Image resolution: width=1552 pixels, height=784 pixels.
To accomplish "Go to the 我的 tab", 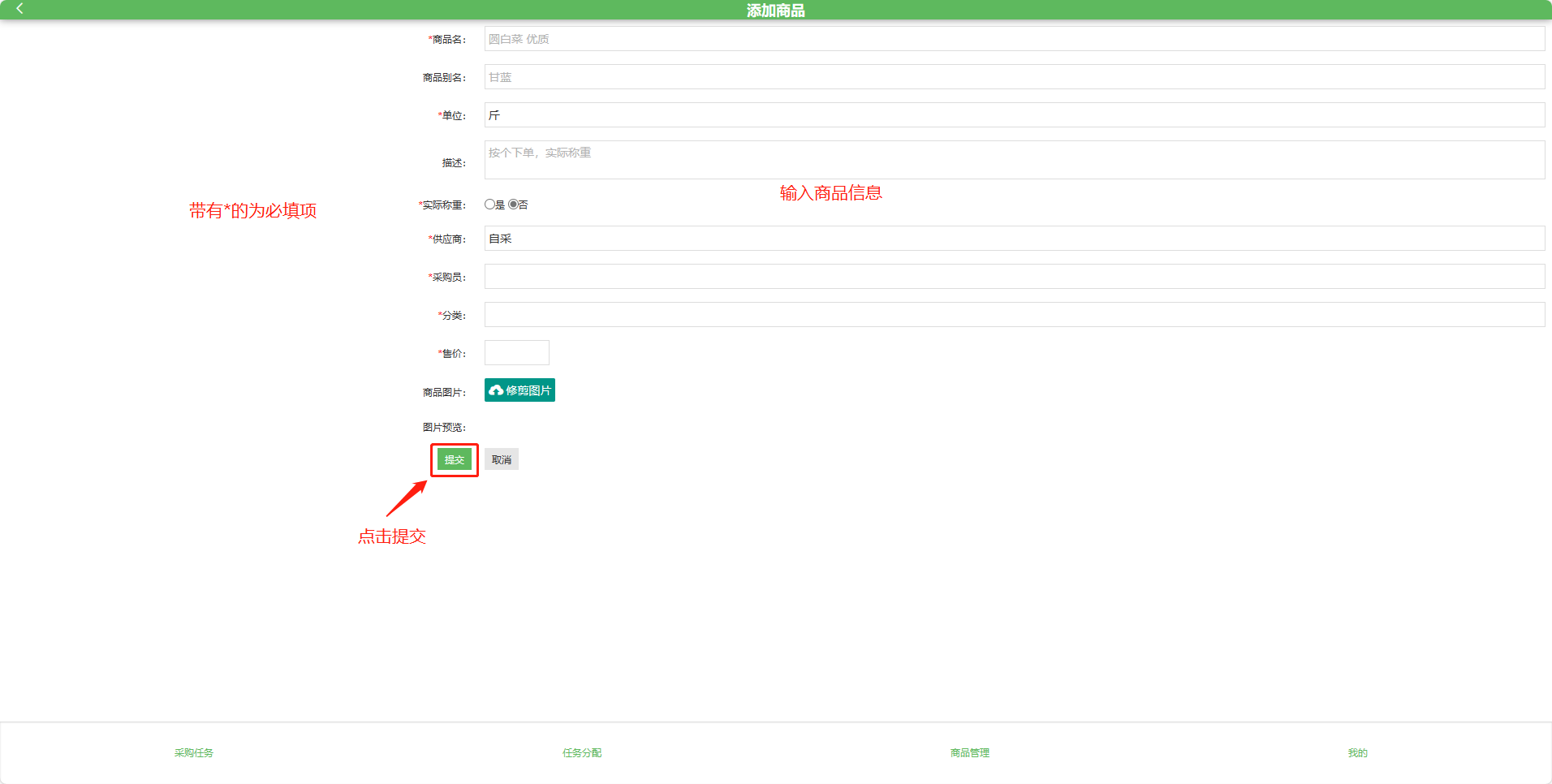I will pos(1358,753).
